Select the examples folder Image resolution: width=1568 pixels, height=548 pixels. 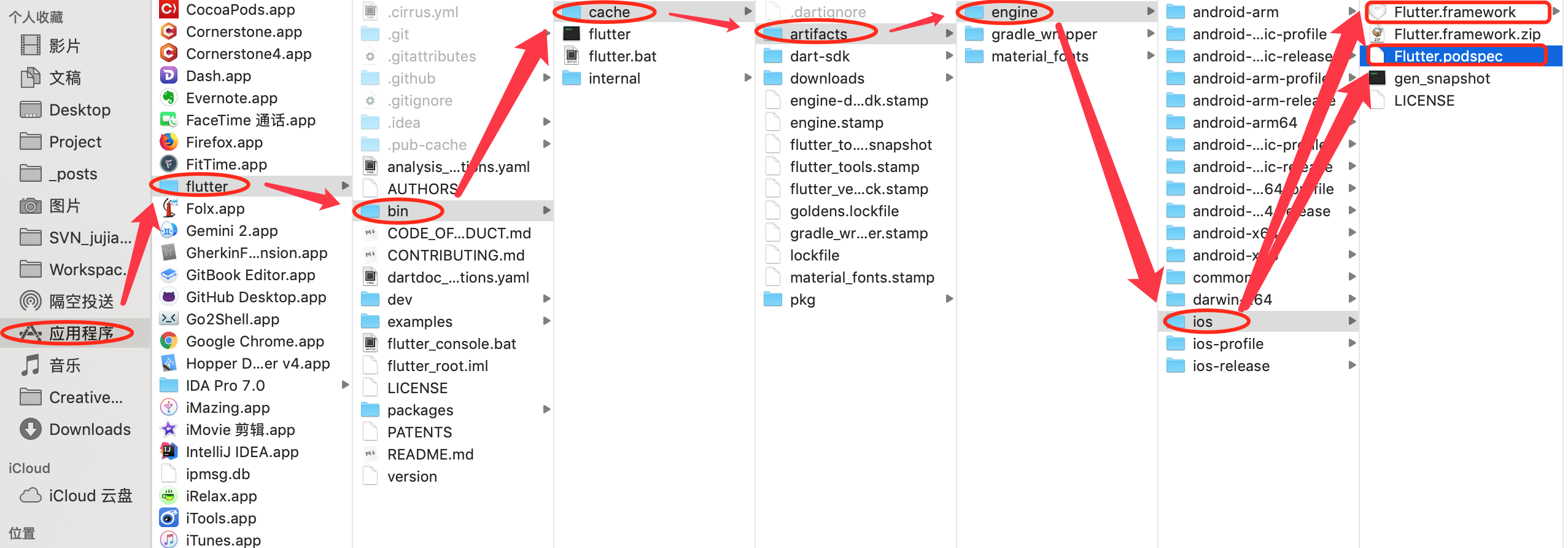click(x=453, y=321)
